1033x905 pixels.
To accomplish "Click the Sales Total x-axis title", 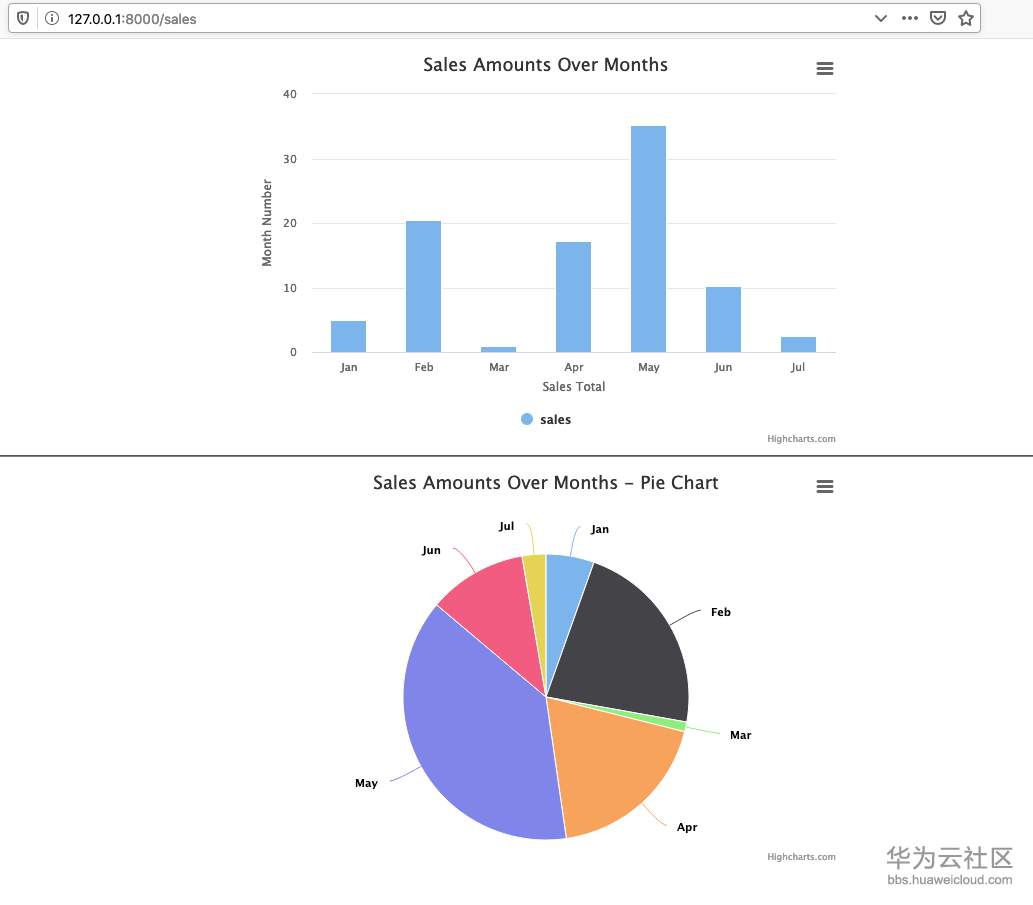I will pos(574,387).
